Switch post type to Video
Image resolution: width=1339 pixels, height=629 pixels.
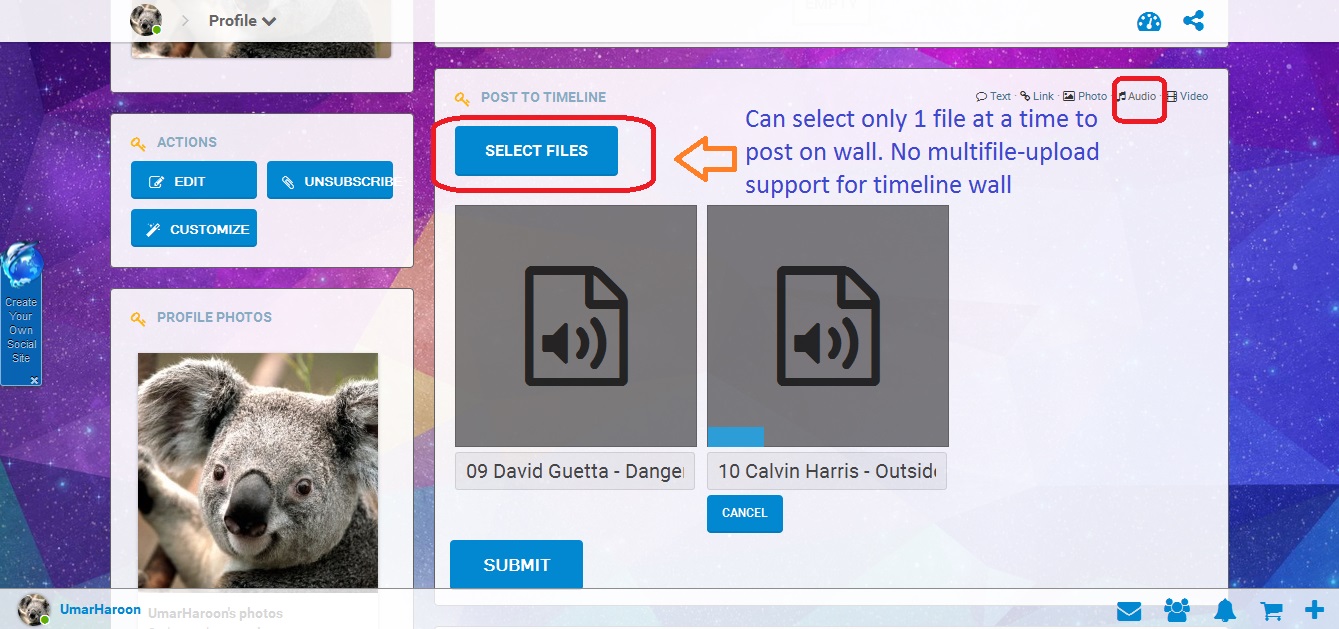click(x=1186, y=96)
